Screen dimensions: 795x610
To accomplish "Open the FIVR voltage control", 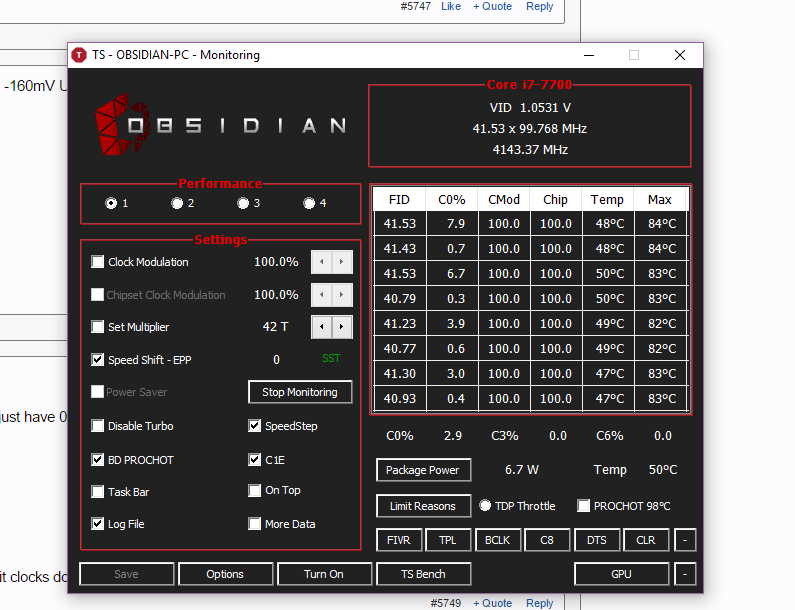I will click(399, 540).
